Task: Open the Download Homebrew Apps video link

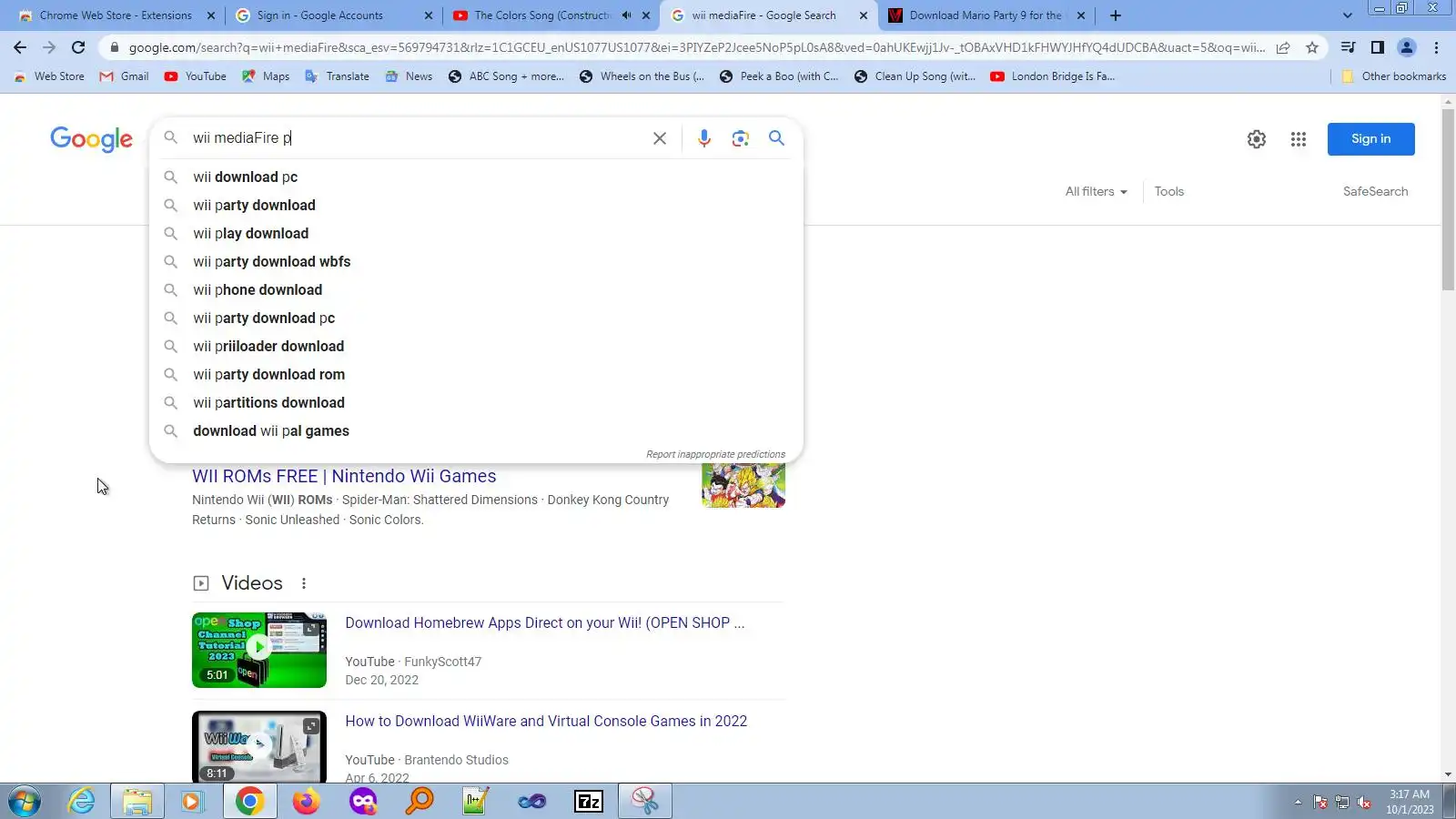Action: pyautogui.click(x=544, y=623)
